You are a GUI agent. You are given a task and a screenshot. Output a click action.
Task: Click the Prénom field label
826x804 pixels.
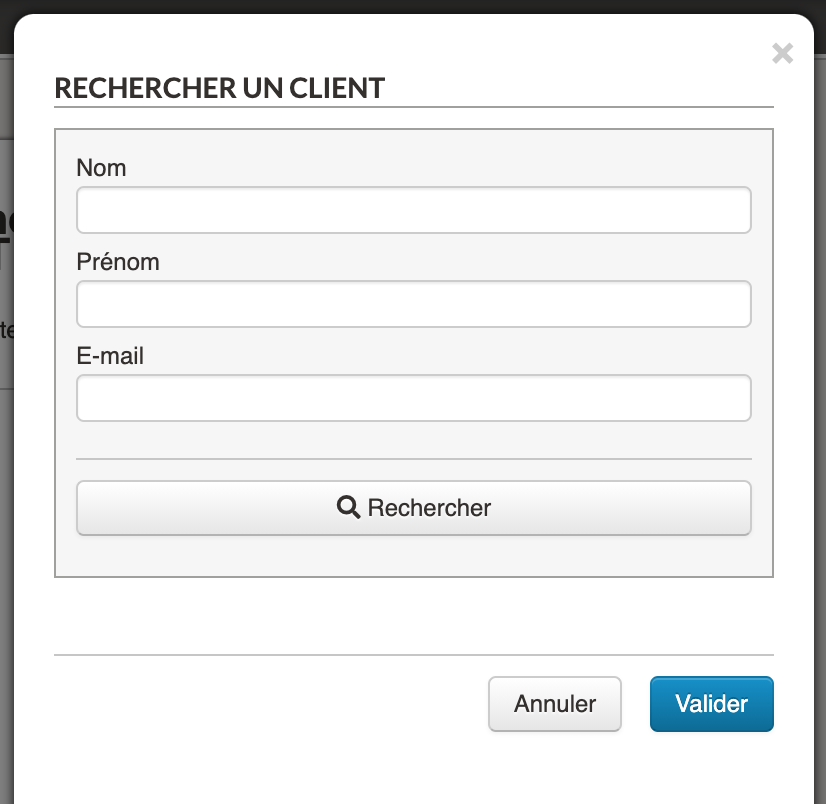[118, 262]
